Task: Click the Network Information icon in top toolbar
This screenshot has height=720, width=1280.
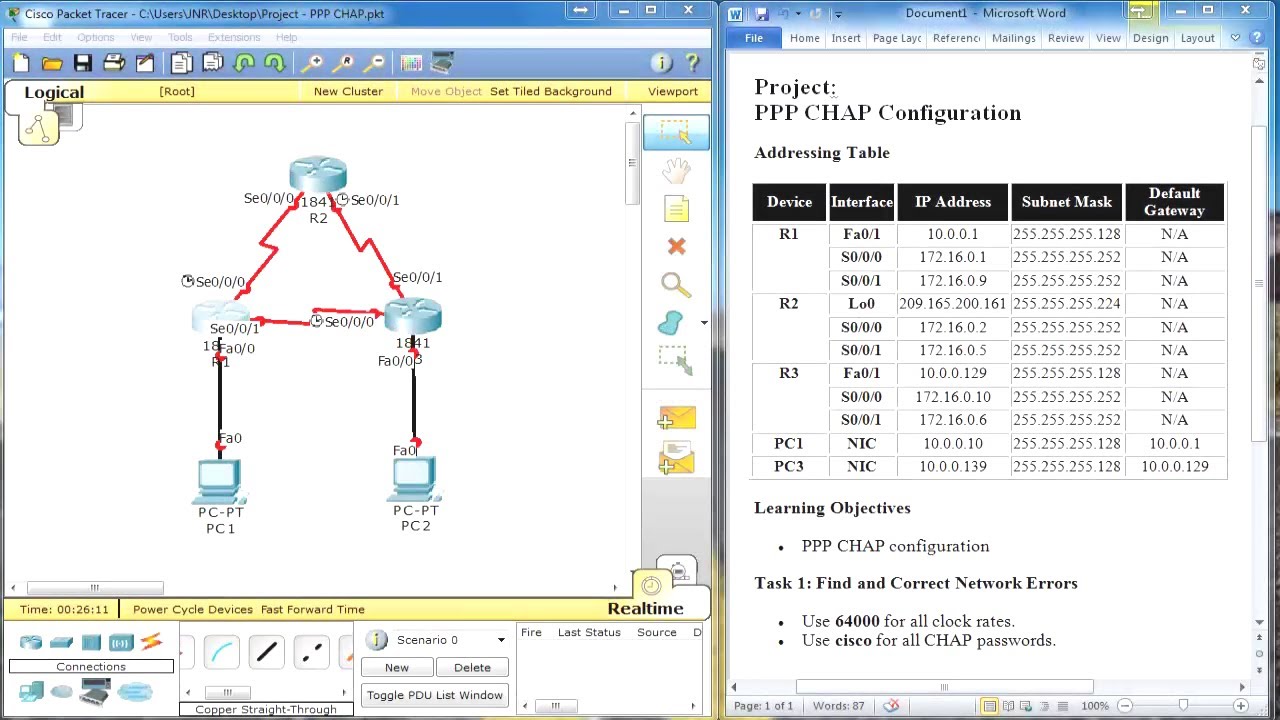Action: click(661, 63)
